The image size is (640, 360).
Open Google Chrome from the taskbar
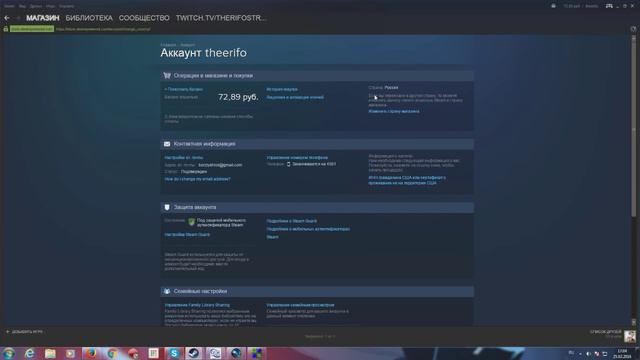[x=112, y=353]
